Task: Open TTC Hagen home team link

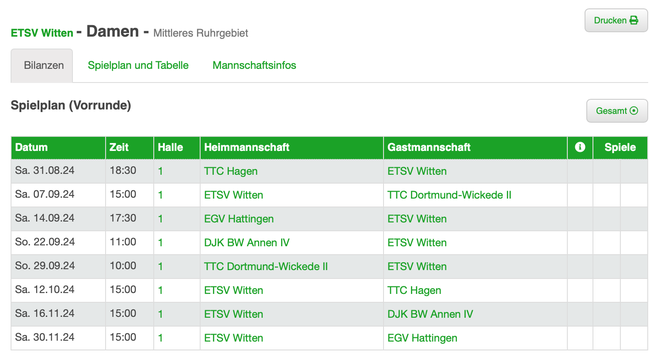Action: coord(231,171)
